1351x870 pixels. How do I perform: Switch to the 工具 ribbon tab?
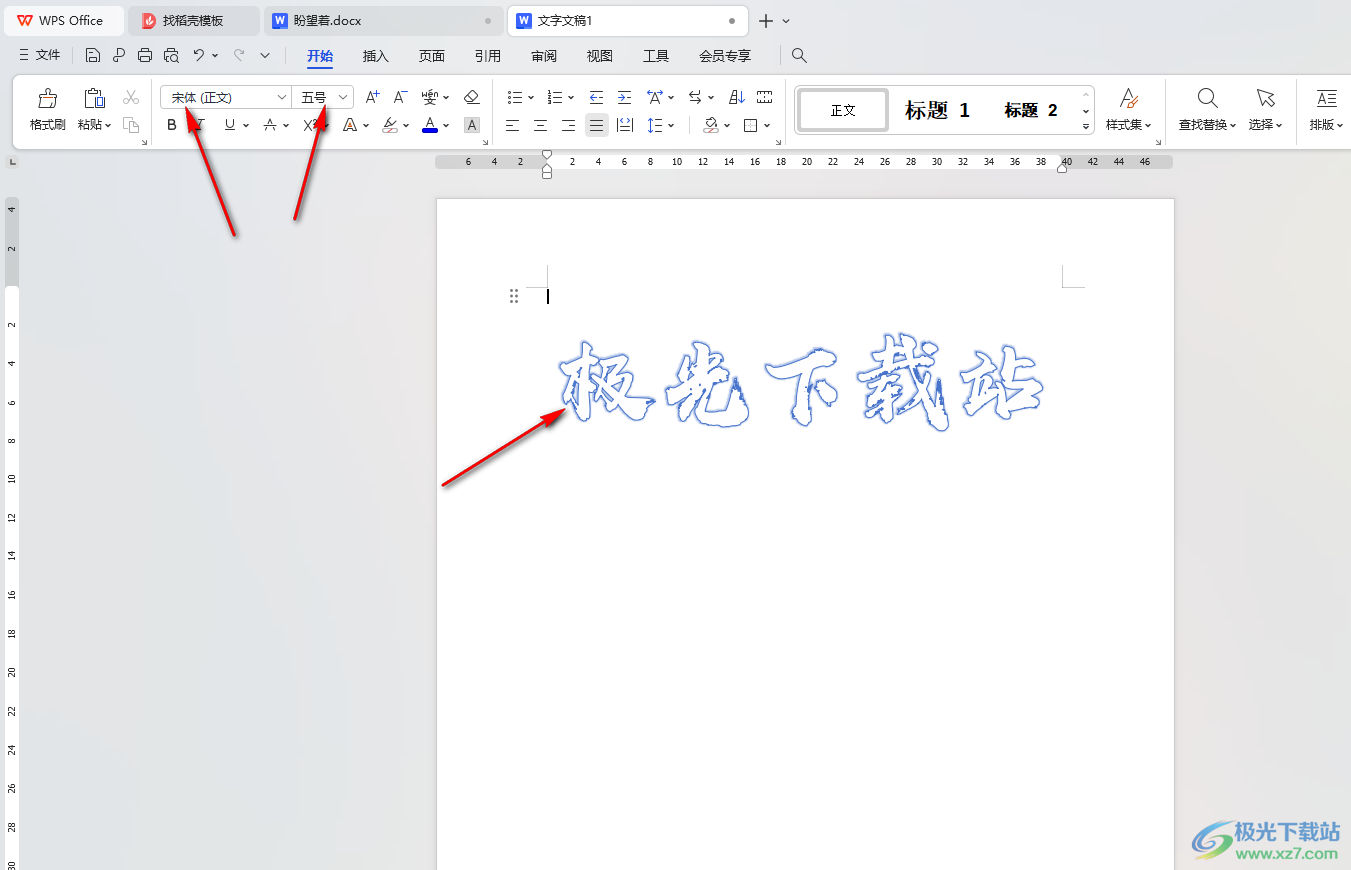click(656, 56)
